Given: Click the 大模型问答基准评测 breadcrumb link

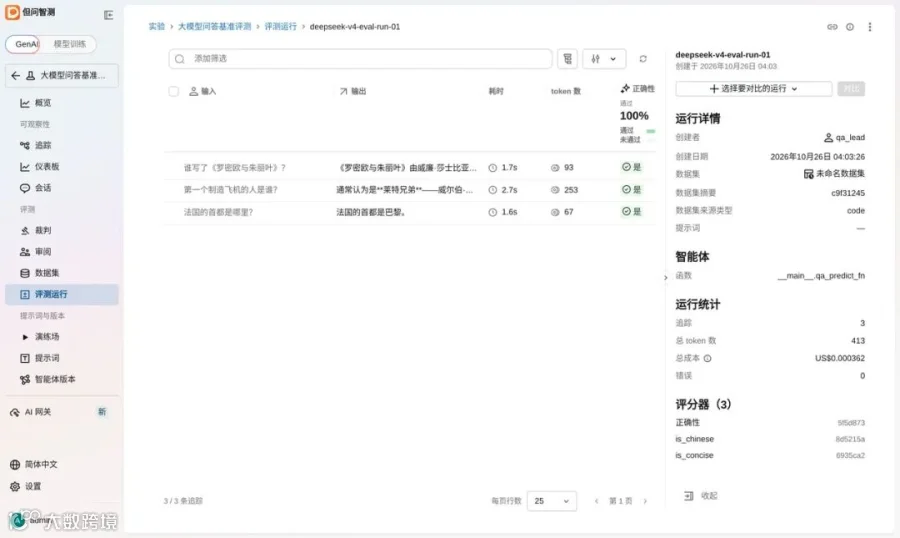Looking at the screenshot, I should (x=215, y=26).
